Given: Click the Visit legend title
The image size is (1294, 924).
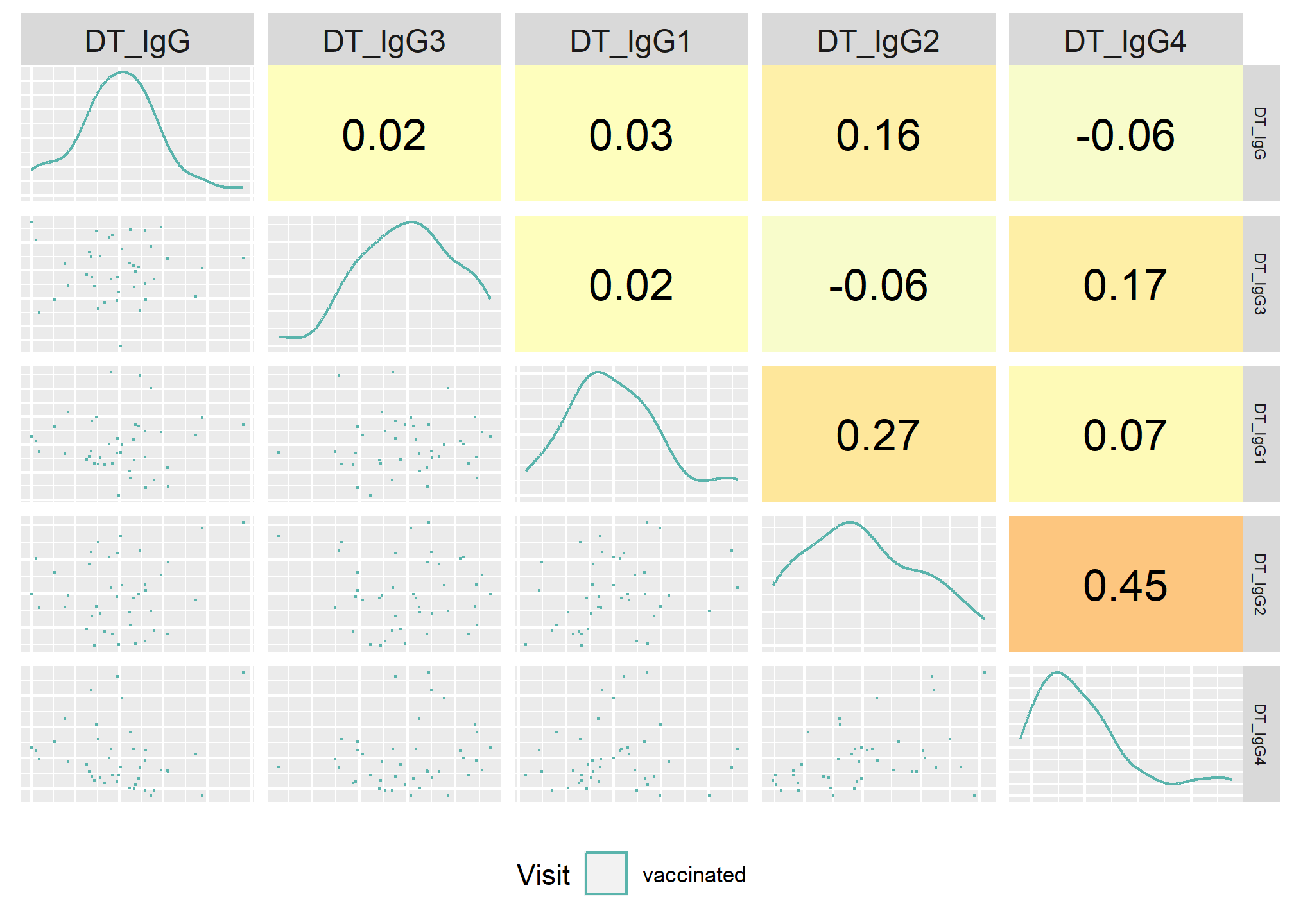Looking at the screenshot, I should pyautogui.click(x=543, y=875).
